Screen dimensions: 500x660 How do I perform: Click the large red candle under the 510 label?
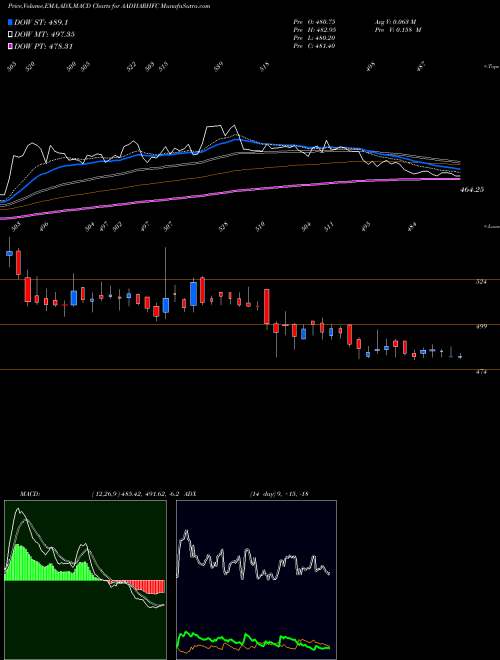point(267,307)
